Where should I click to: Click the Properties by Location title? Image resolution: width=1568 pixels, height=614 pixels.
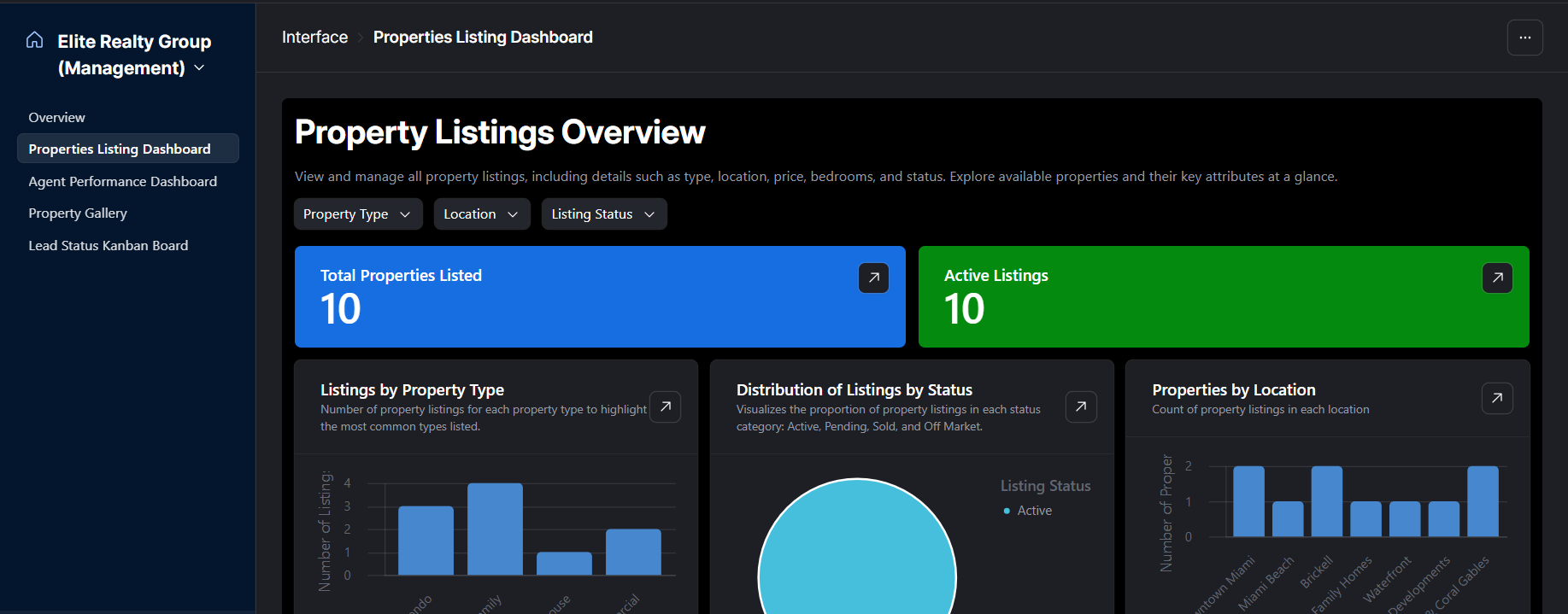(x=1234, y=390)
